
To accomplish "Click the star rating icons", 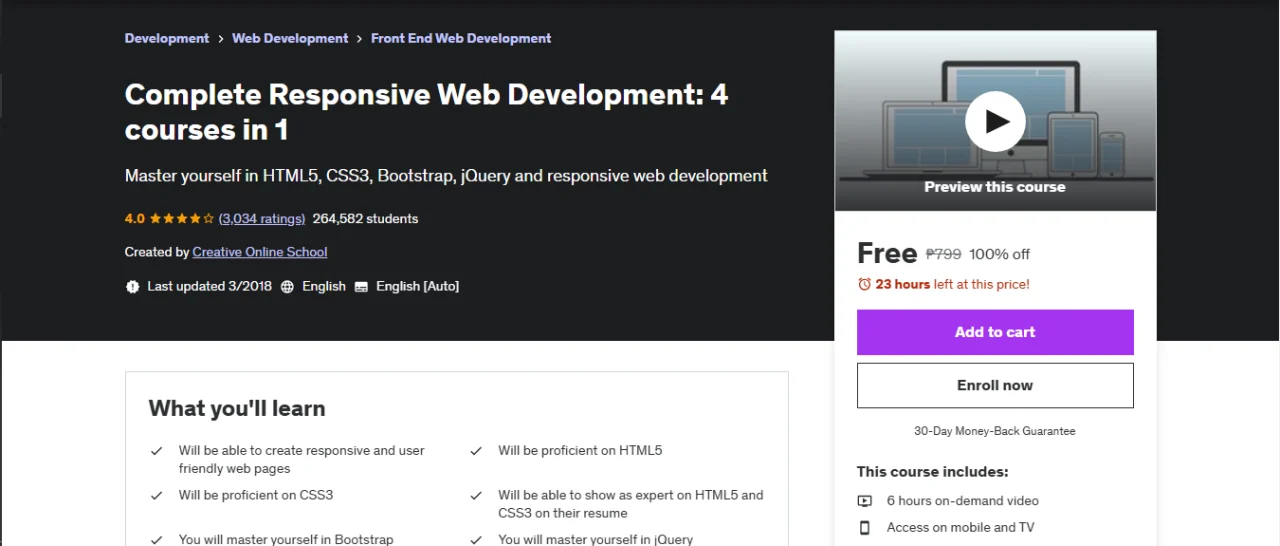I will (x=182, y=218).
